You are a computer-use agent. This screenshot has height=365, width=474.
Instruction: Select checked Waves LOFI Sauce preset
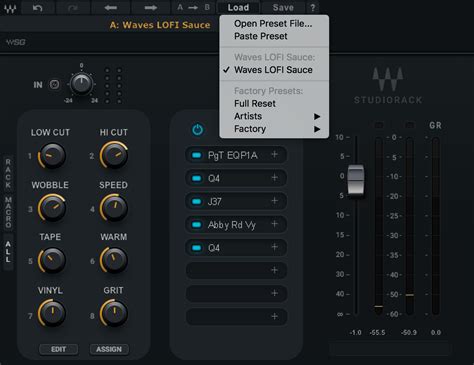coord(274,70)
